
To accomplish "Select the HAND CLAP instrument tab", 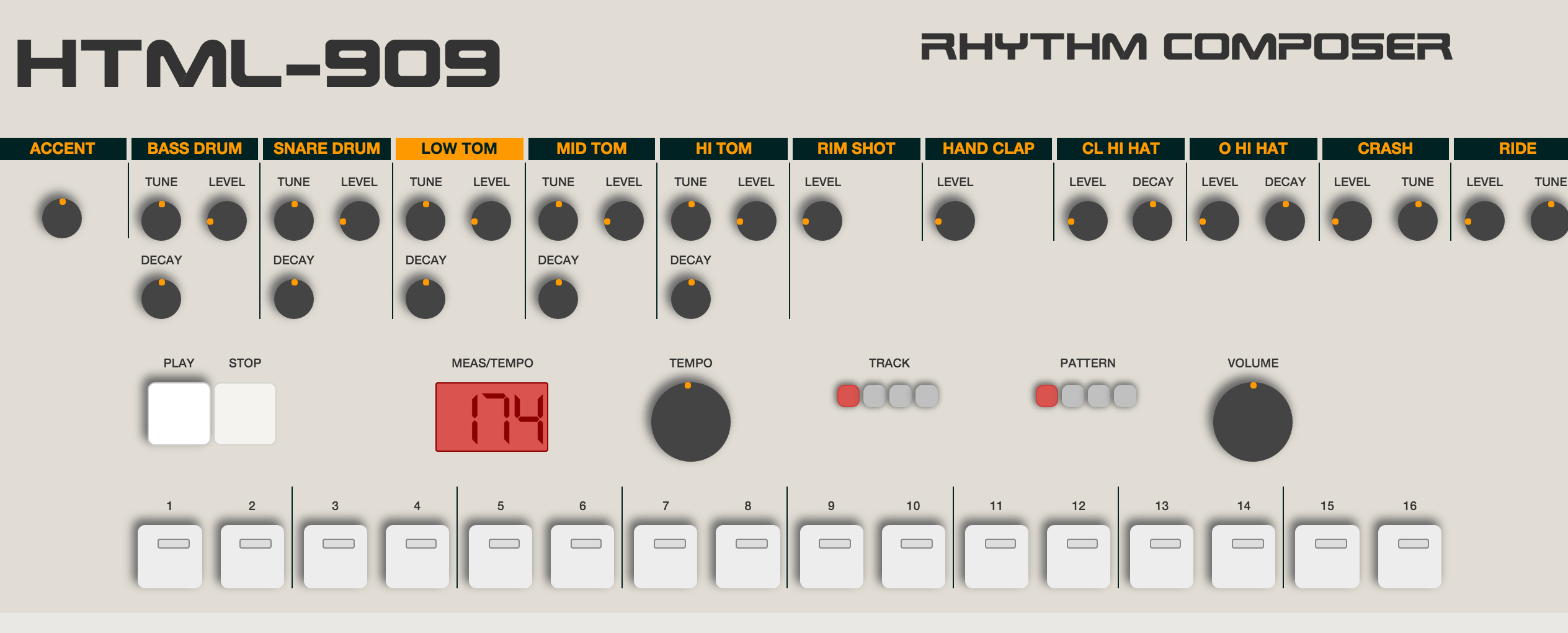I will coord(989,149).
